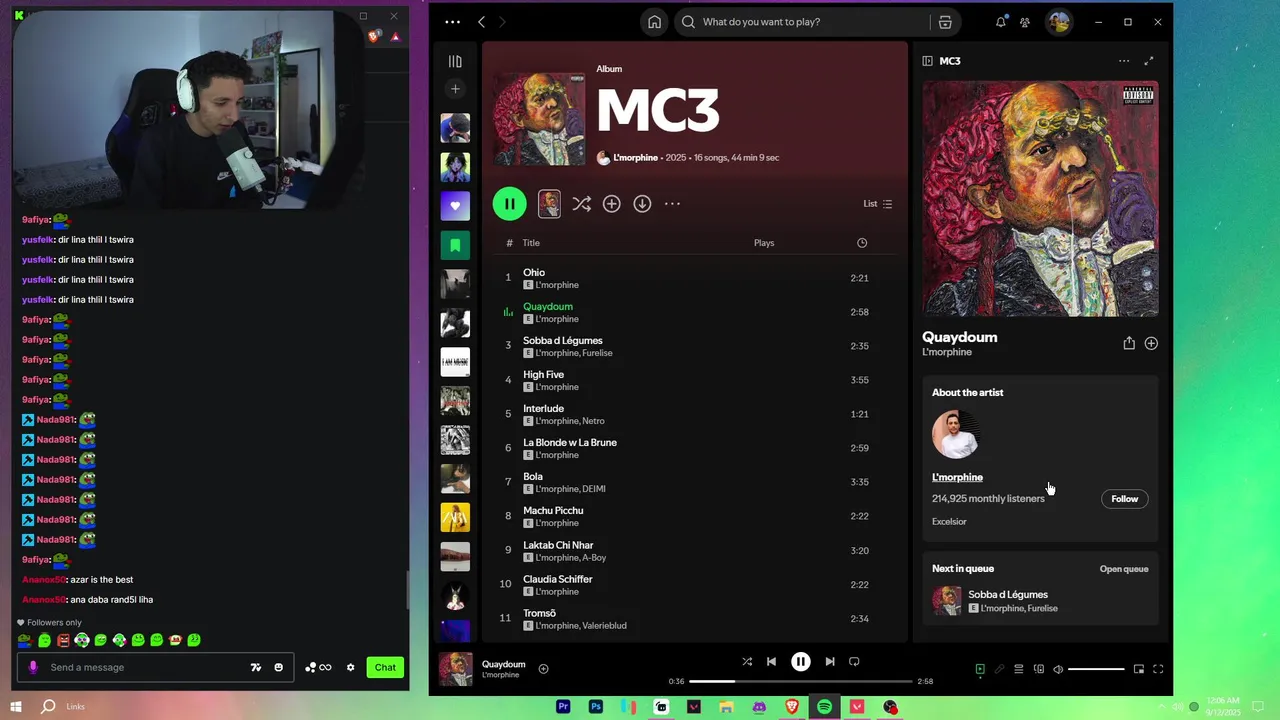Open the album's more options ellipsis
This screenshot has height=720, width=1280.
pos(672,204)
